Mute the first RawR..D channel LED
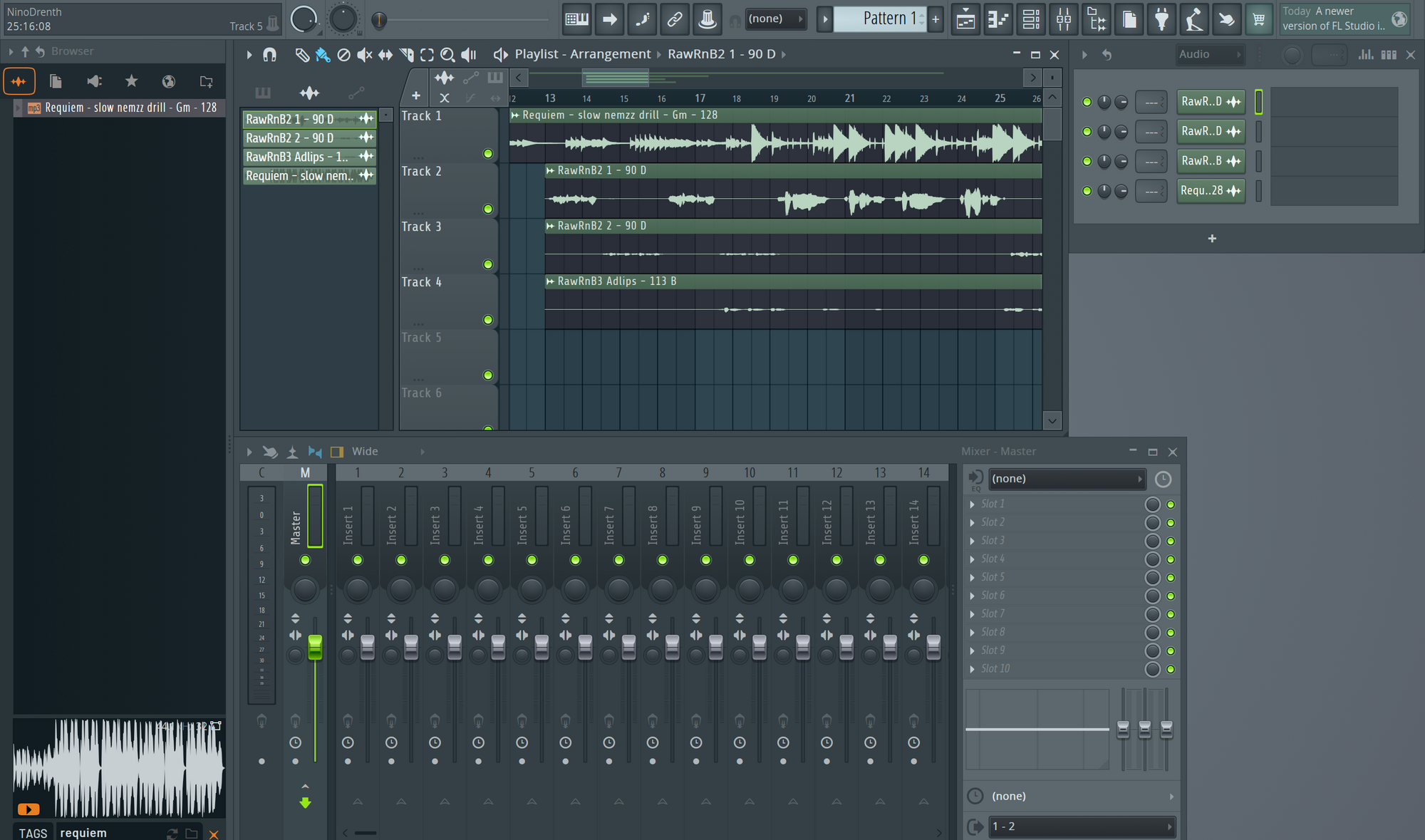 1087,102
